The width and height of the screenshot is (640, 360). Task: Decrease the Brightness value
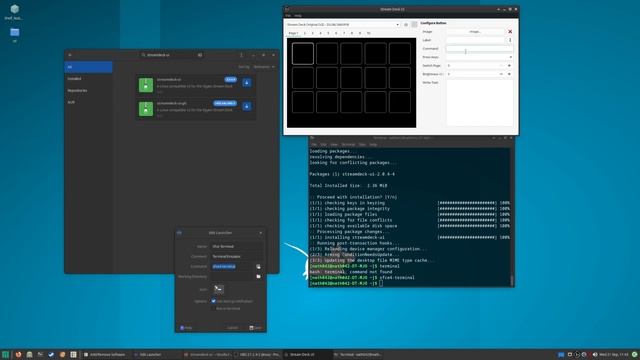[501, 74]
